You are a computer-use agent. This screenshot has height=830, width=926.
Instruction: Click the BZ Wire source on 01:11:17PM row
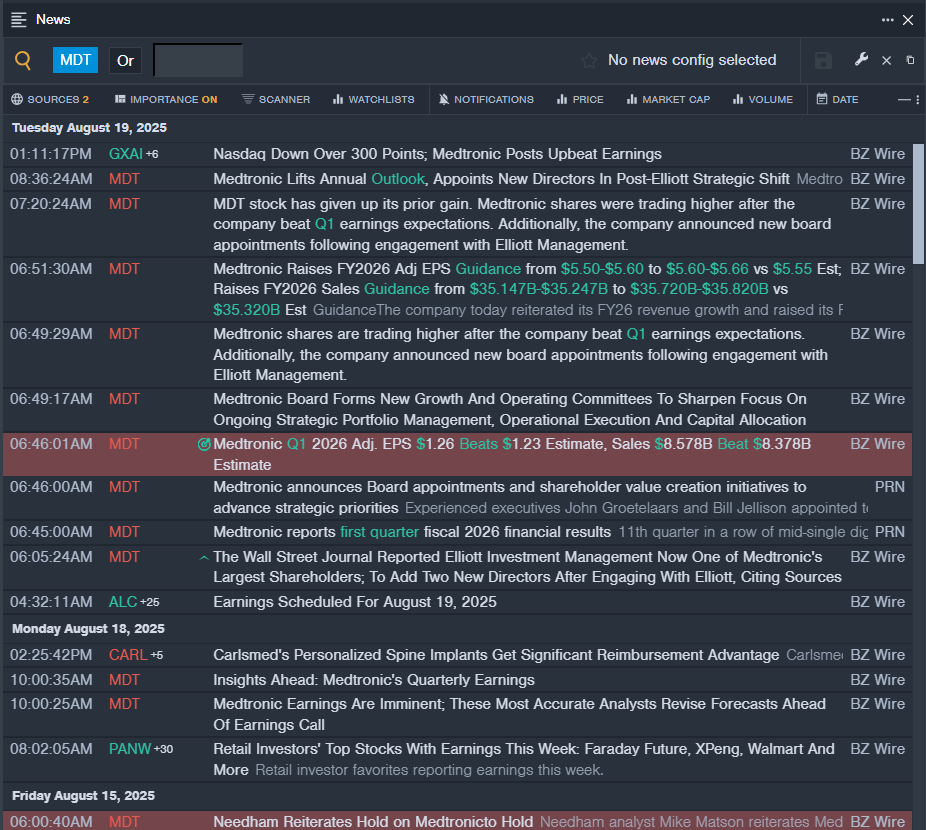[x=878, y=154]
